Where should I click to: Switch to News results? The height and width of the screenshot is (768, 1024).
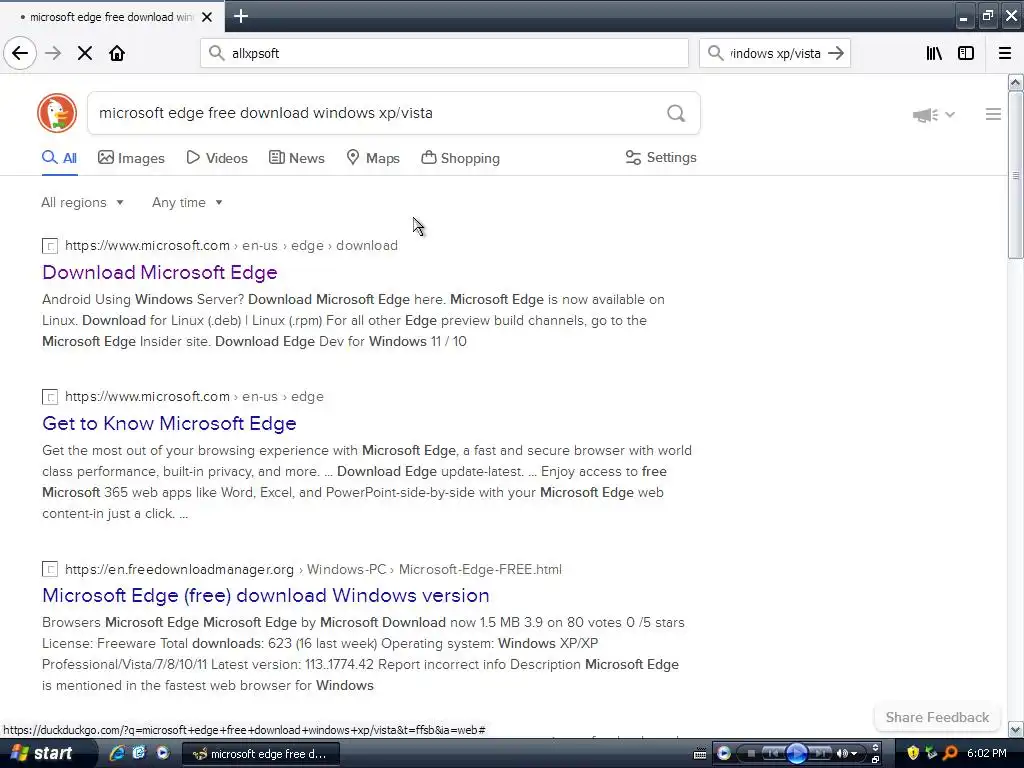point(296,158)
